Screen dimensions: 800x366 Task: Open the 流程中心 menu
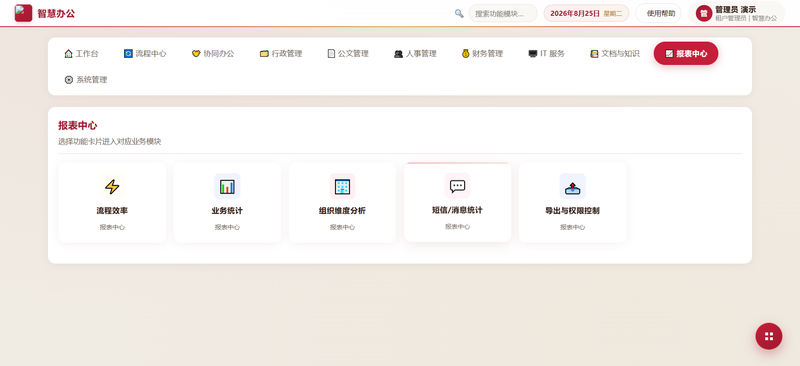click(x=145, y=54)
